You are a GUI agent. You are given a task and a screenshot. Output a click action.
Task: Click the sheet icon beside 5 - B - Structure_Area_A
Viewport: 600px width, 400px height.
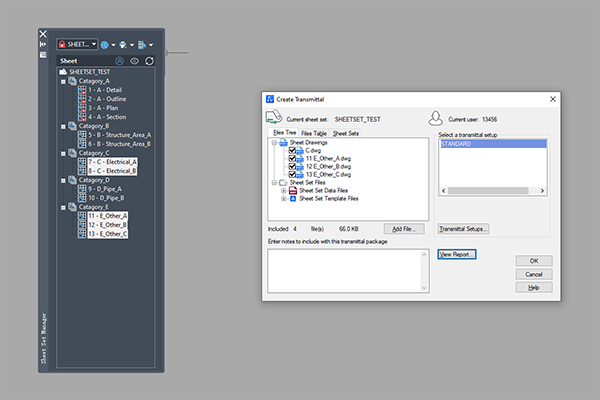[82, 135]
